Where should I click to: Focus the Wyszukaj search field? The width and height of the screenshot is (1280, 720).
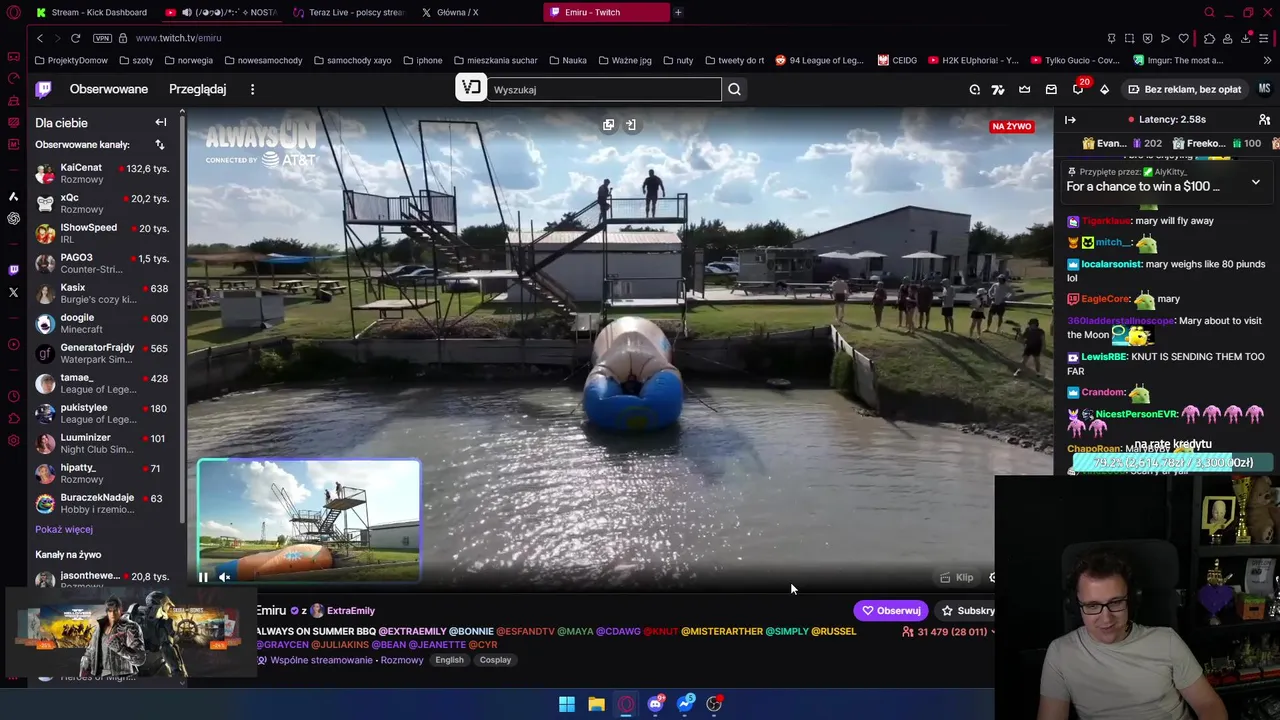pos(603,89)
